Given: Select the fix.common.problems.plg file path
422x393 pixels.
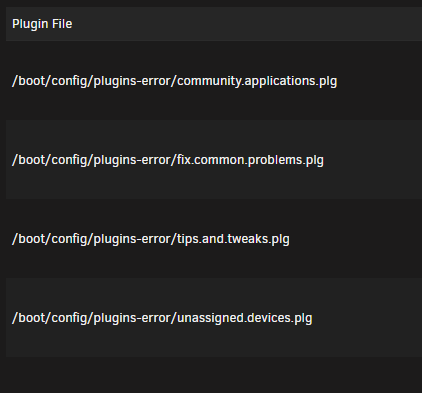Looking at the screenshot, I should click(168, 160).
